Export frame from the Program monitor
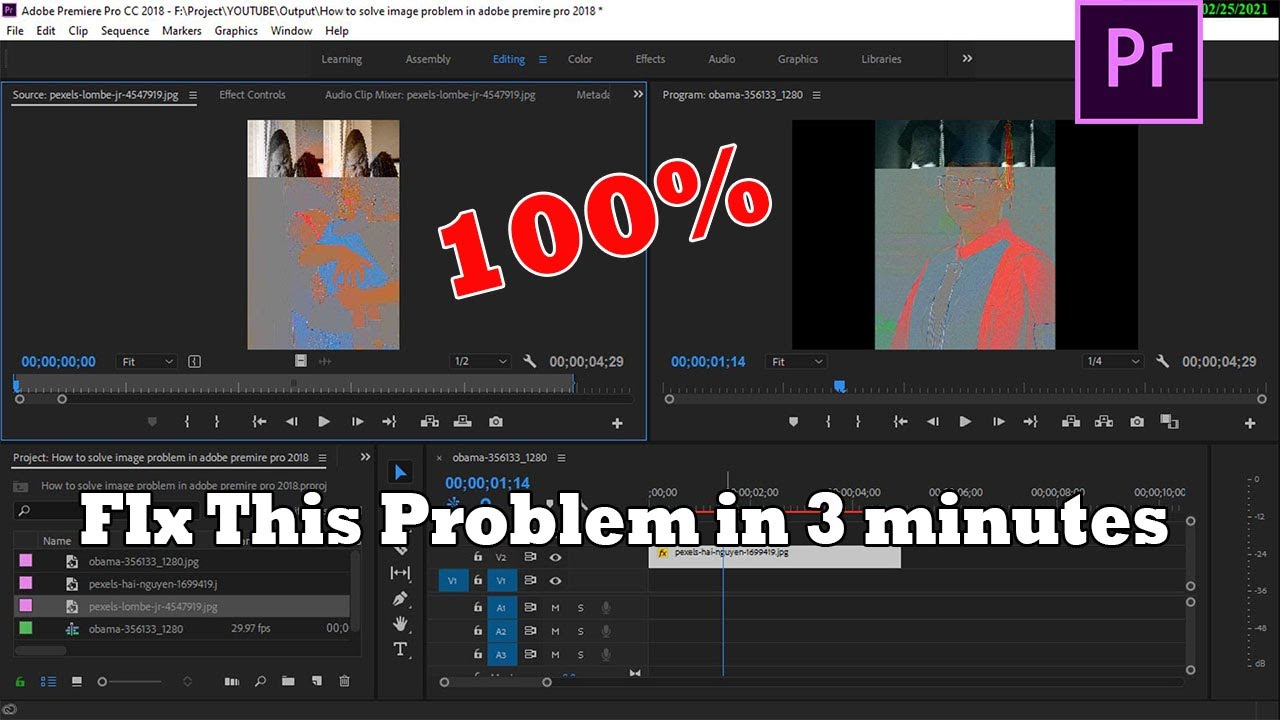The image size is (1280, 720). [1137, 422]
